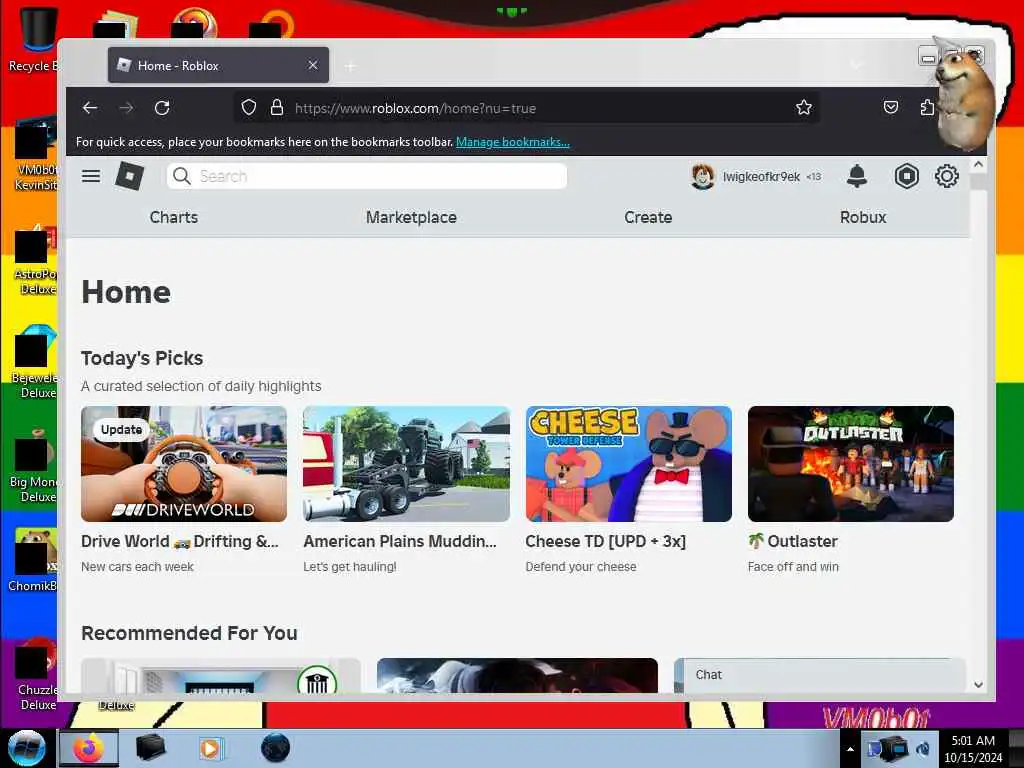This screenshot has width=1024, height=768.
Task: Click the Manage bookmarks link
Action: click(x=513, y=142)
